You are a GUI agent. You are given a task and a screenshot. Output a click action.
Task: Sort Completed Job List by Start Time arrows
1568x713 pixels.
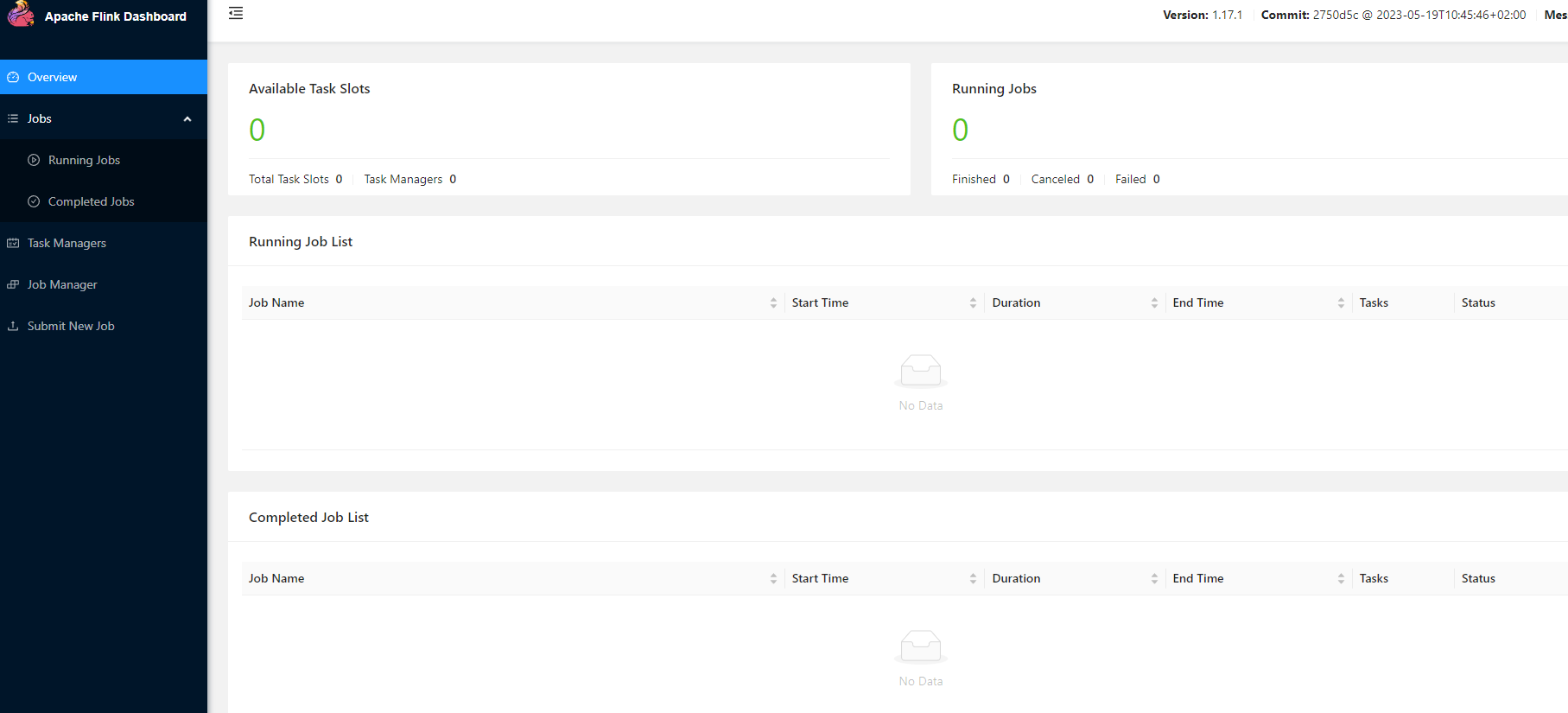tap(973, 578)
